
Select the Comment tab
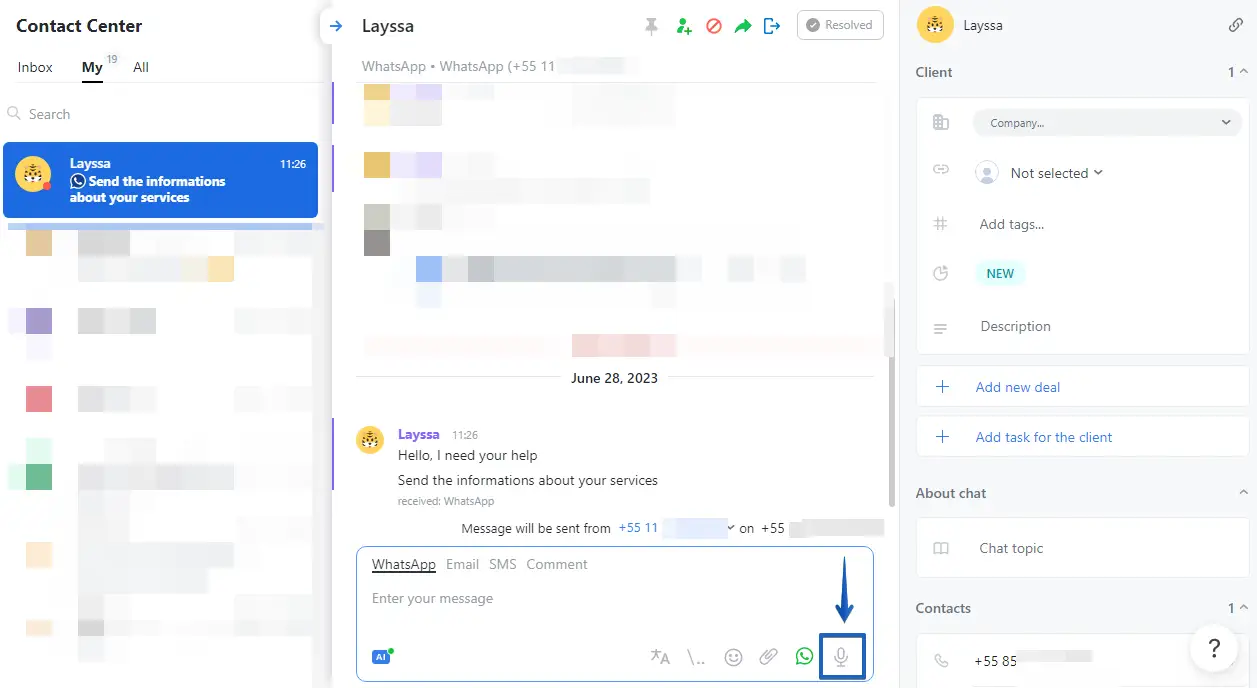[557, 564]
